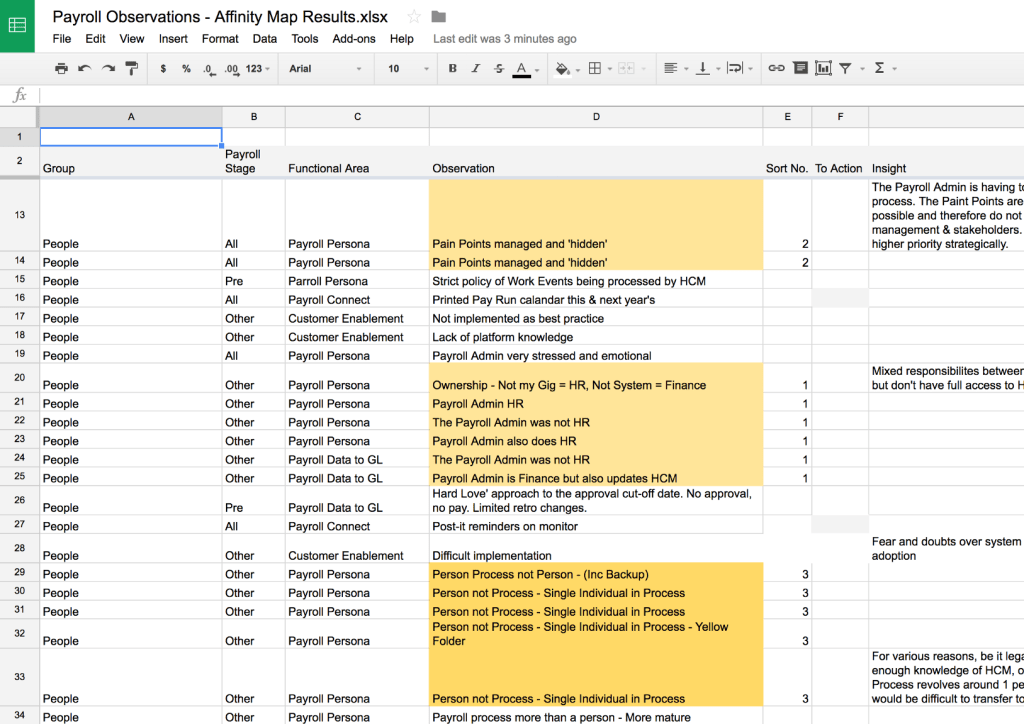Click the Print icon in the toolbar
Viewport: 1024px width, 724px height.
coord(61,69)
